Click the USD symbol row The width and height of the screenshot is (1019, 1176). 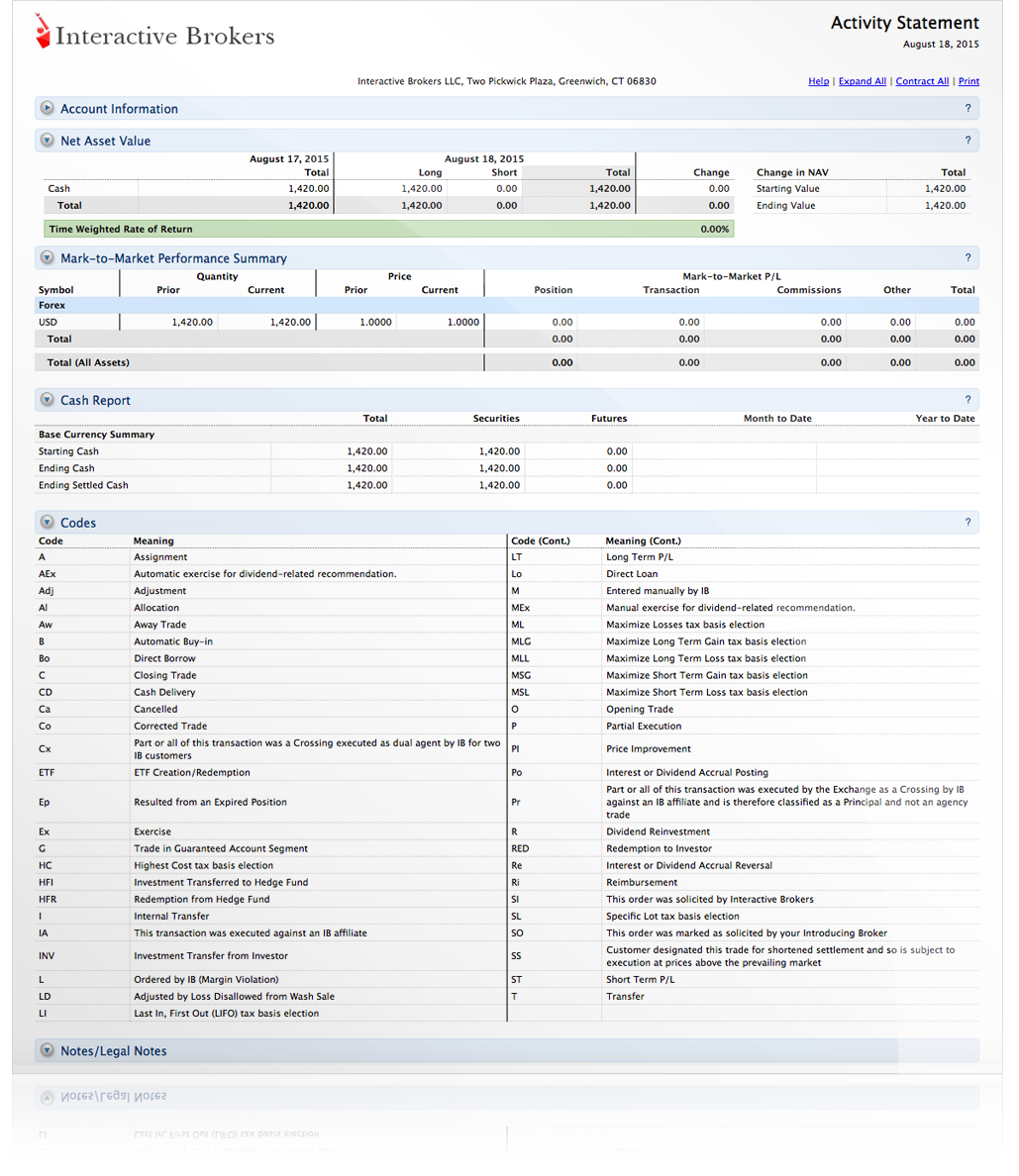pos(506,322)
